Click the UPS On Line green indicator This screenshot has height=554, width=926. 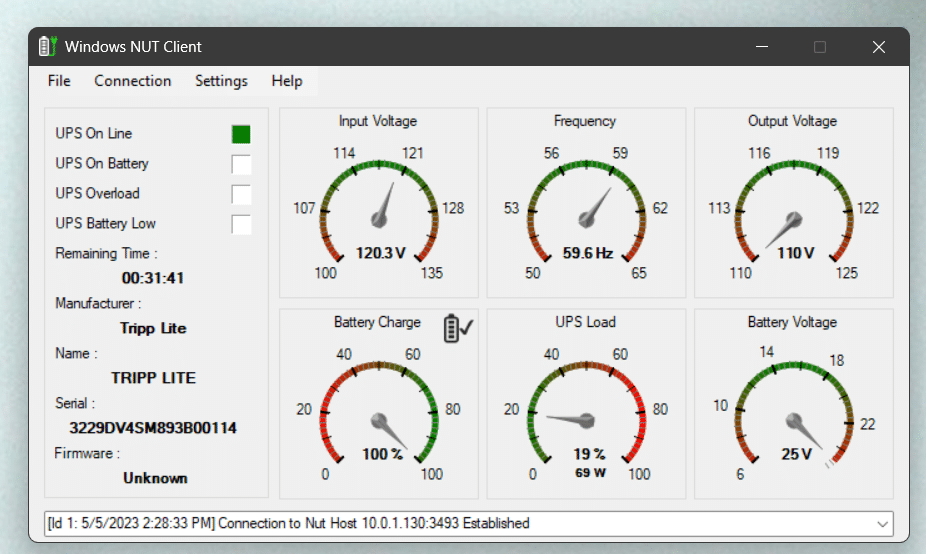pyautogui.click(x=241, y=134)
